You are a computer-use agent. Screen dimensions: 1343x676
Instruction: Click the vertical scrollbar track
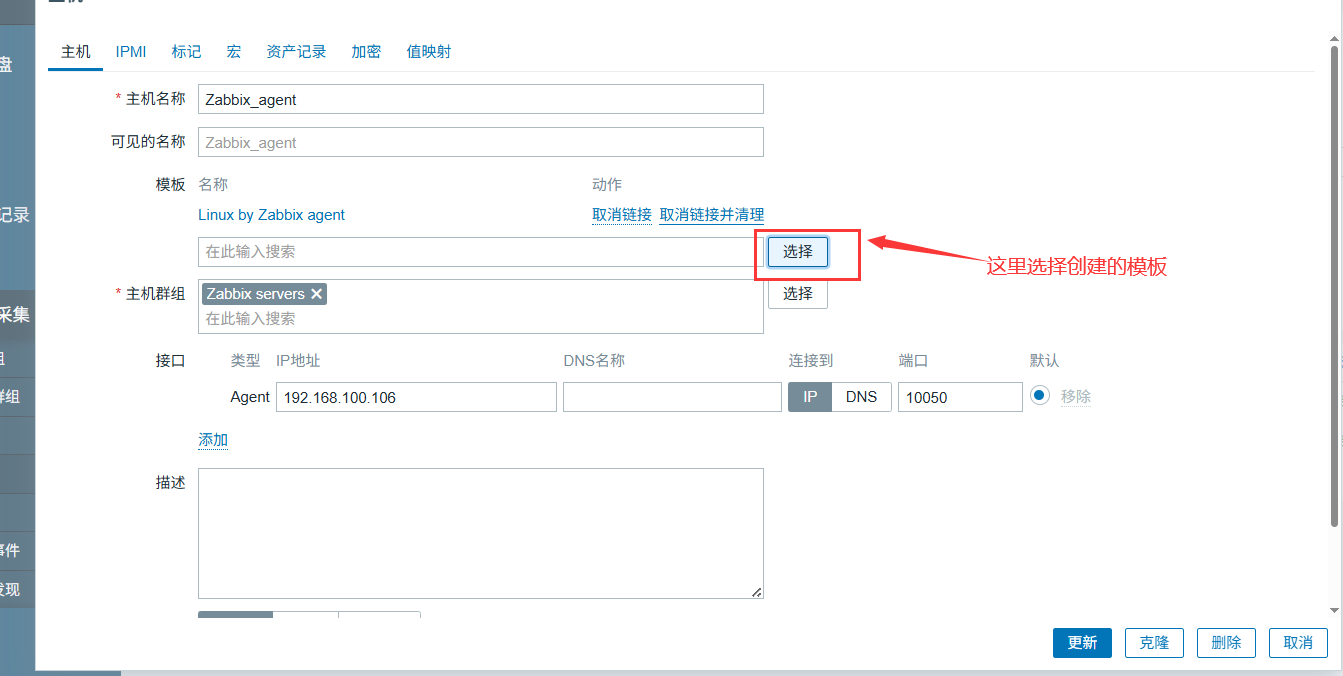coord(1335,324)
